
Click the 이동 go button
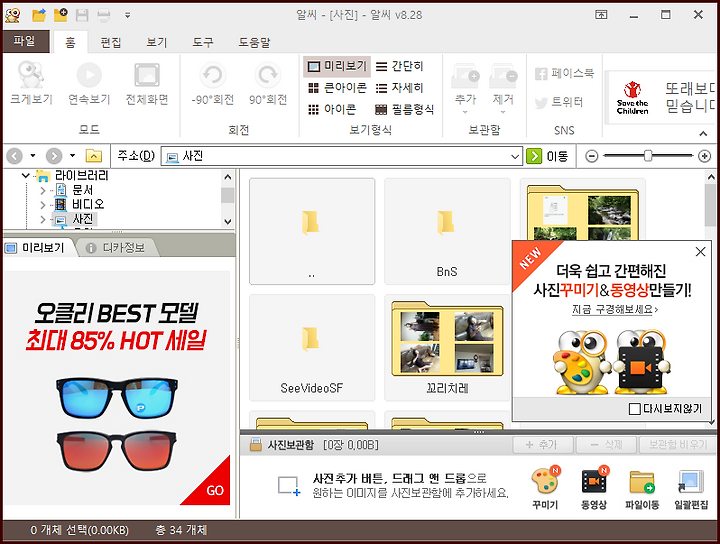pos(548,156)
